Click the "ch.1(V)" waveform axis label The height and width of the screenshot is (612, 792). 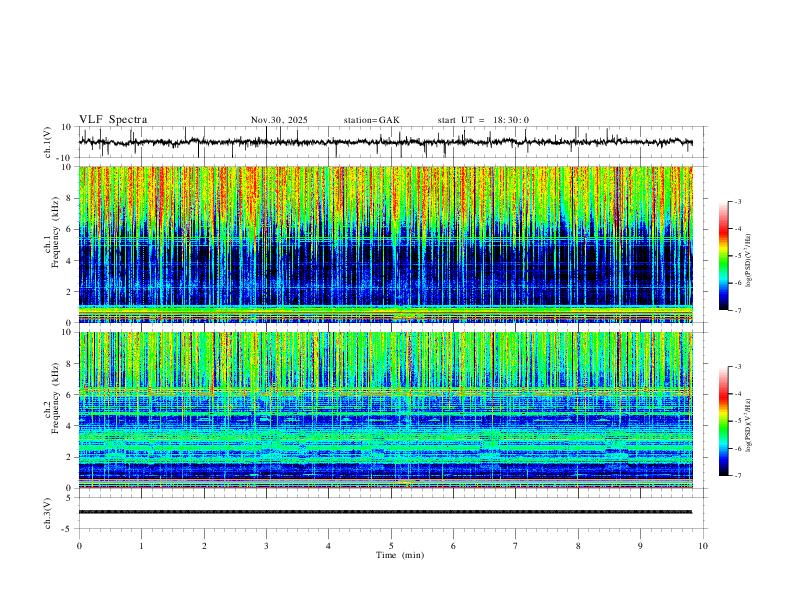coord(48,142)
